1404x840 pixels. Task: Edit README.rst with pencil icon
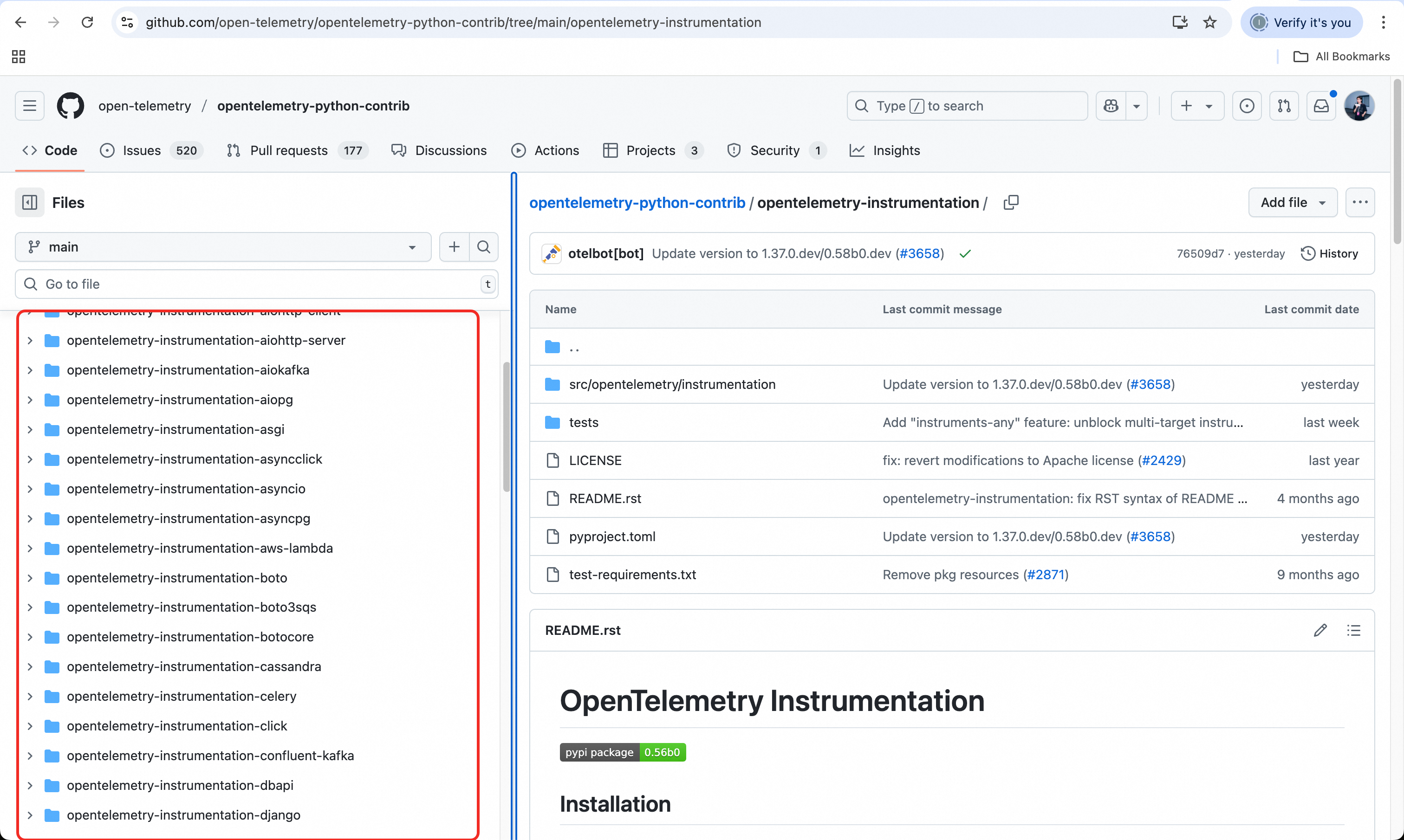click(1319, 630)
